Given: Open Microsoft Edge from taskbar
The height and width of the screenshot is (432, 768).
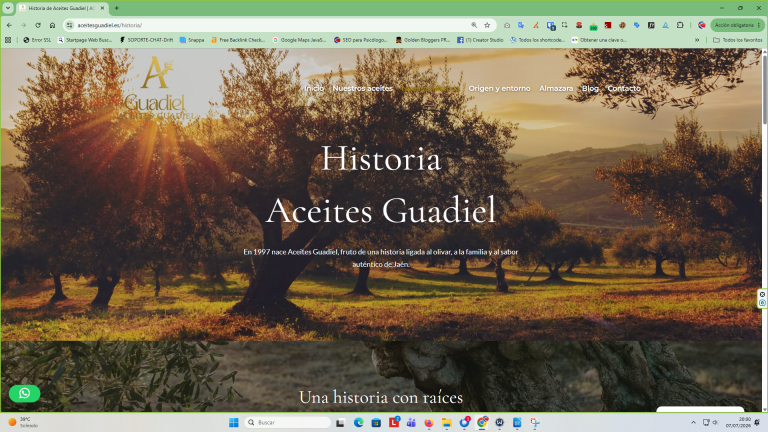Looking at the screenshot, I should [358, 422].
